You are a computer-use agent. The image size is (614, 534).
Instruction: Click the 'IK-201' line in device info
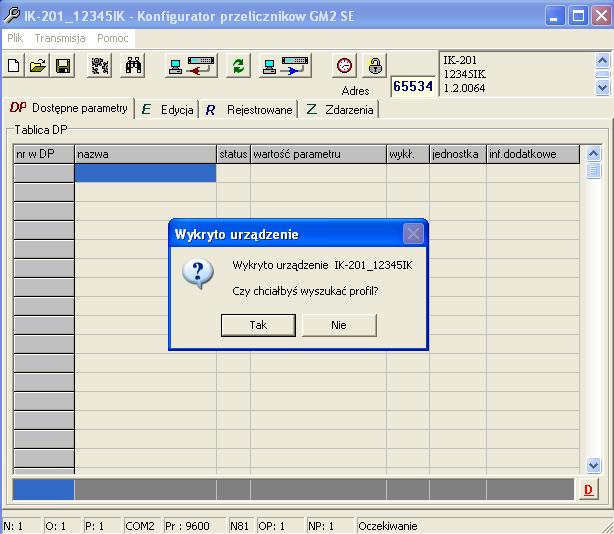click(460, 60)
